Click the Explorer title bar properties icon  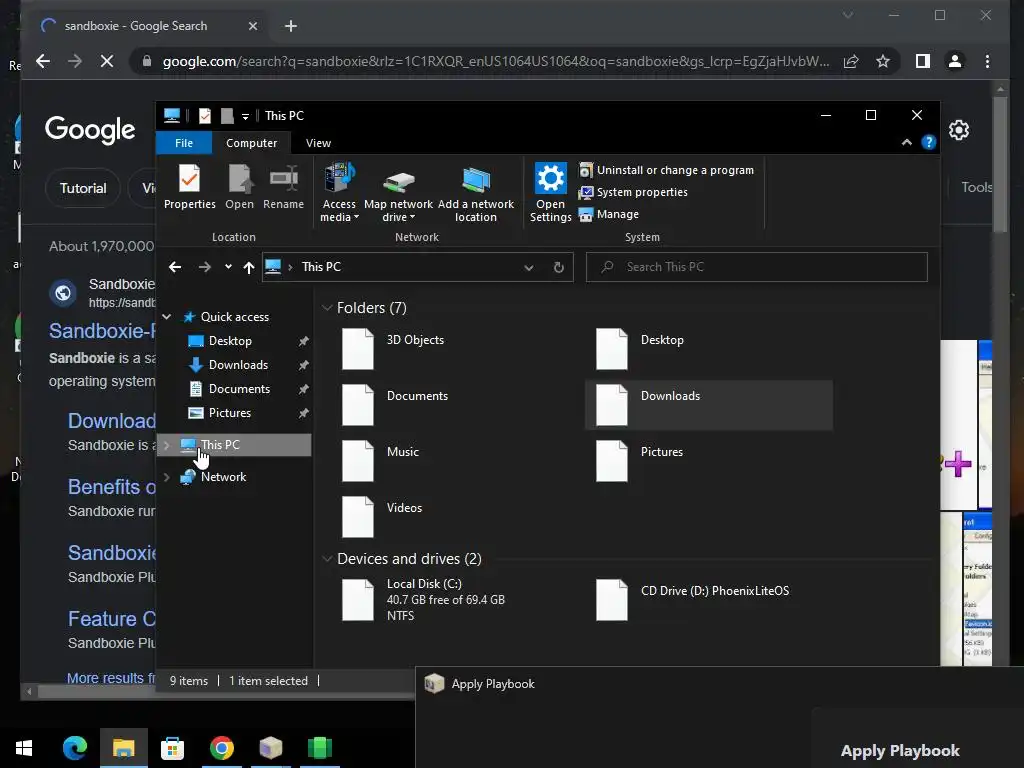(204, 116)
